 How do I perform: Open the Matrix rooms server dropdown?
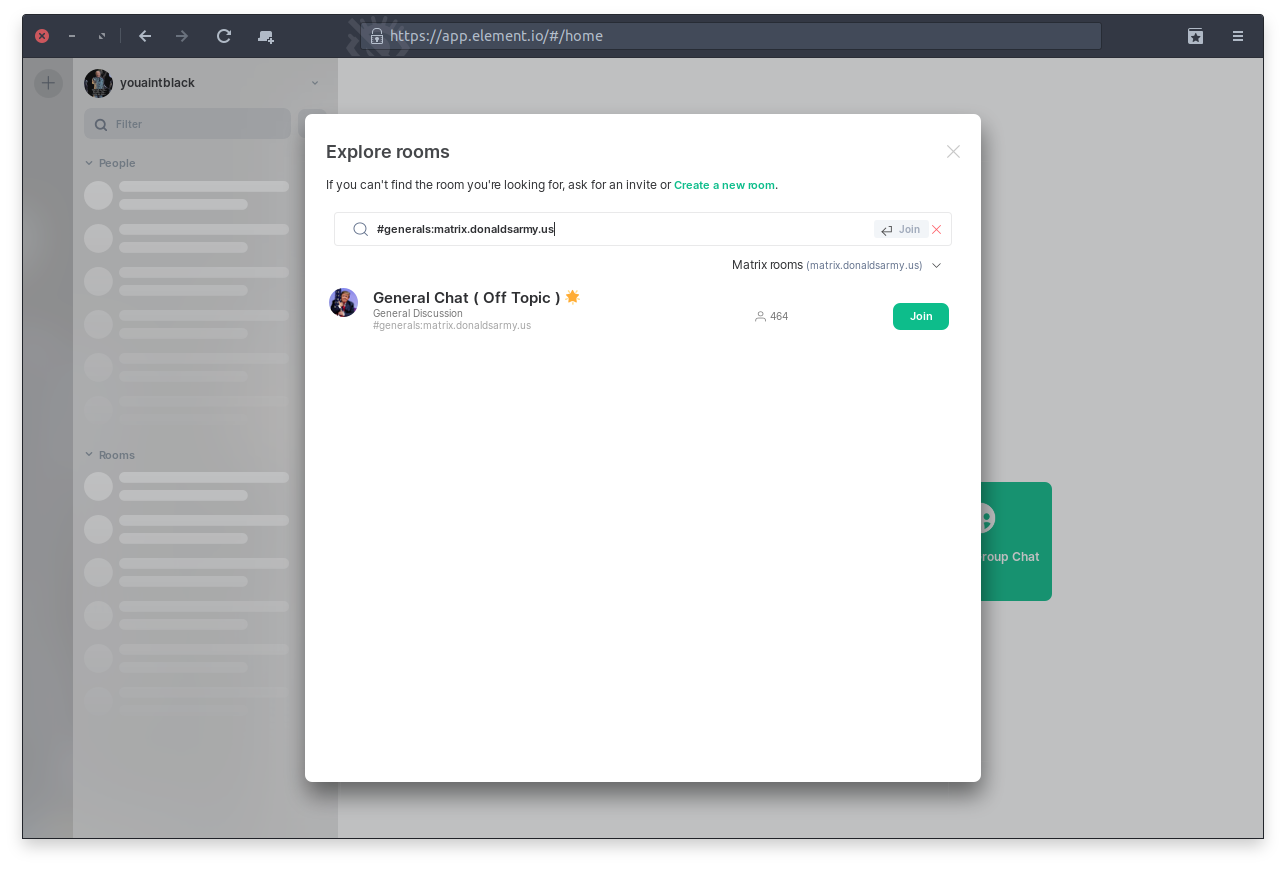pos(836,265)
